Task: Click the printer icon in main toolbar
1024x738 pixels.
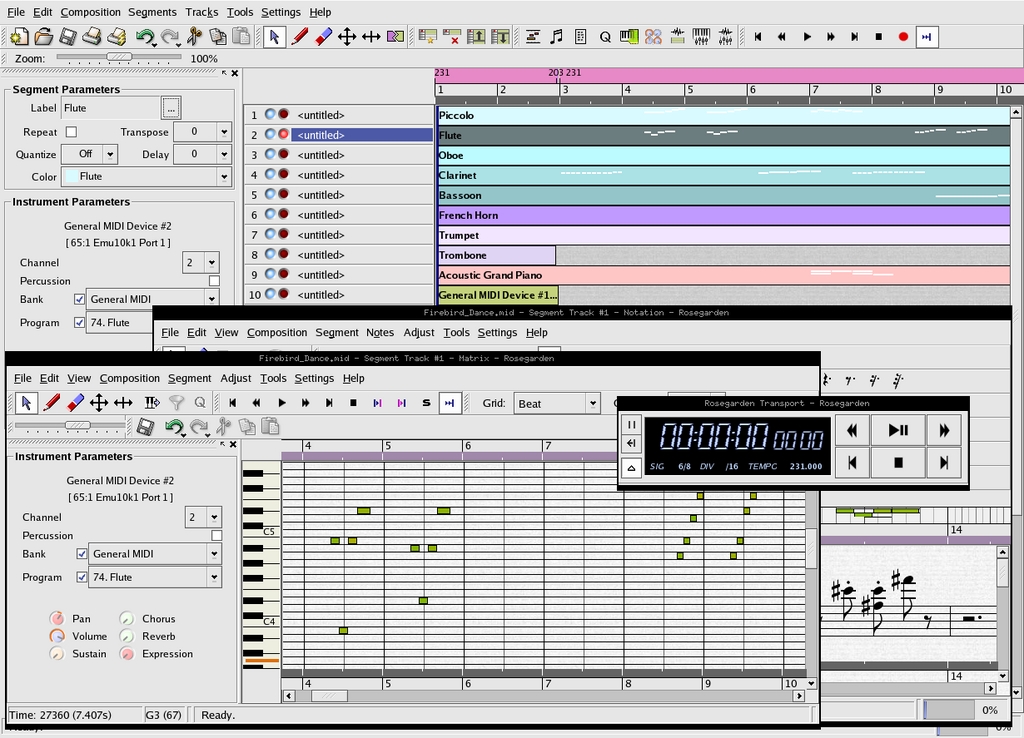Action: click(92, 37)
